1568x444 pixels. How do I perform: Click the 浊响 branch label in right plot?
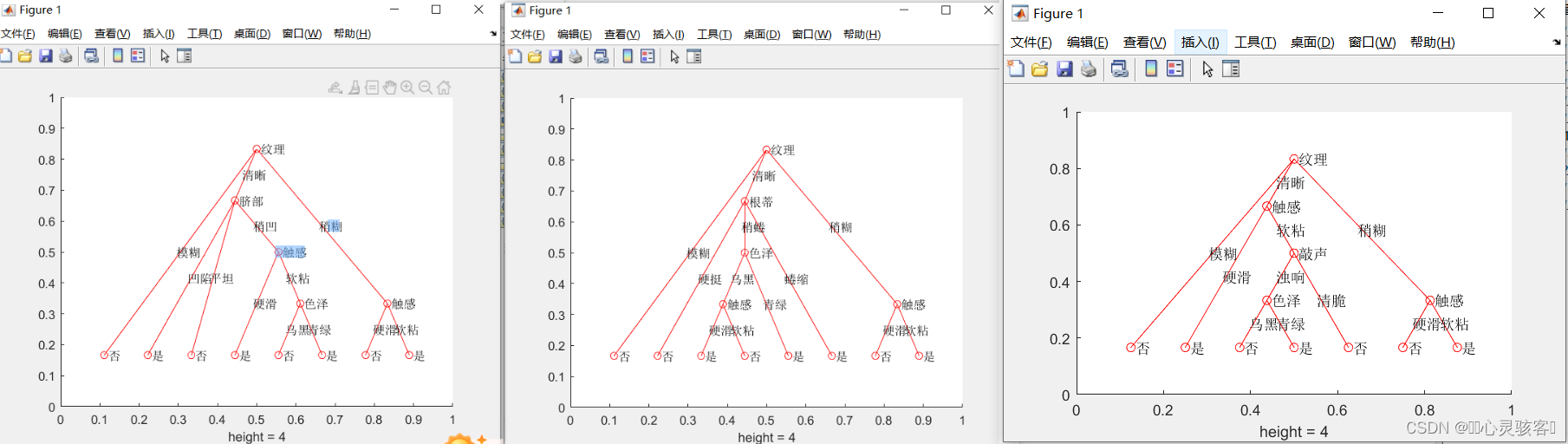[x=1291, y=277]
